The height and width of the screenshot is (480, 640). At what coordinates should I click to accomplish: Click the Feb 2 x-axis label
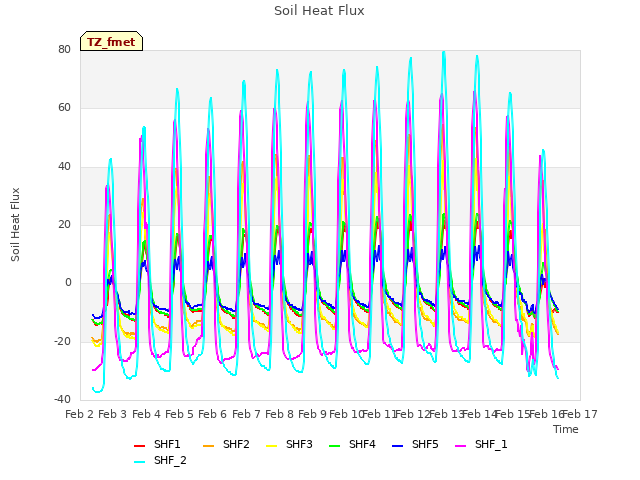pyautogui.click(x=80, y=414)
